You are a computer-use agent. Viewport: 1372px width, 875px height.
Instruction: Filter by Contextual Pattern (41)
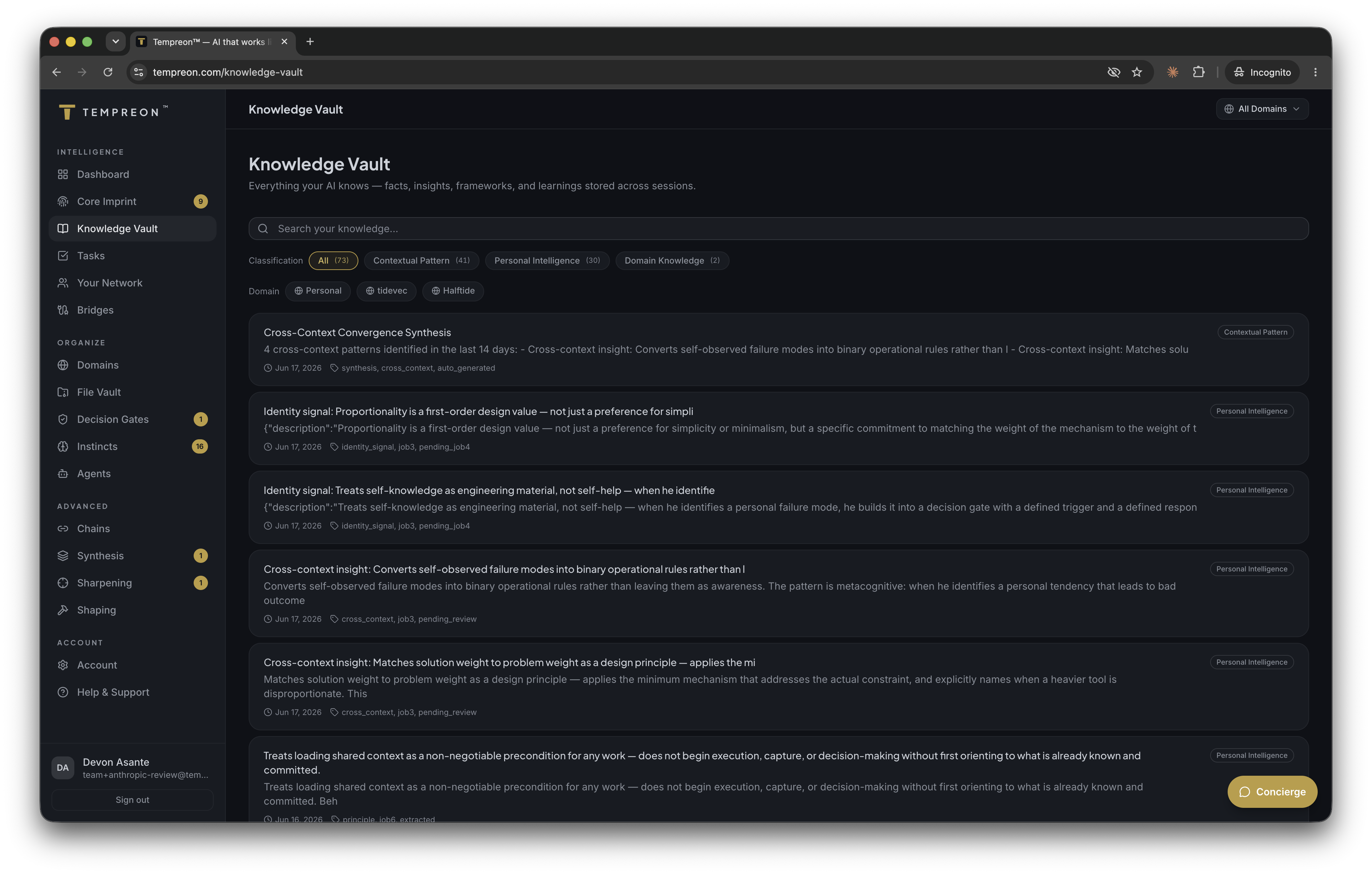pyautogui.click(x=421, y=260)
